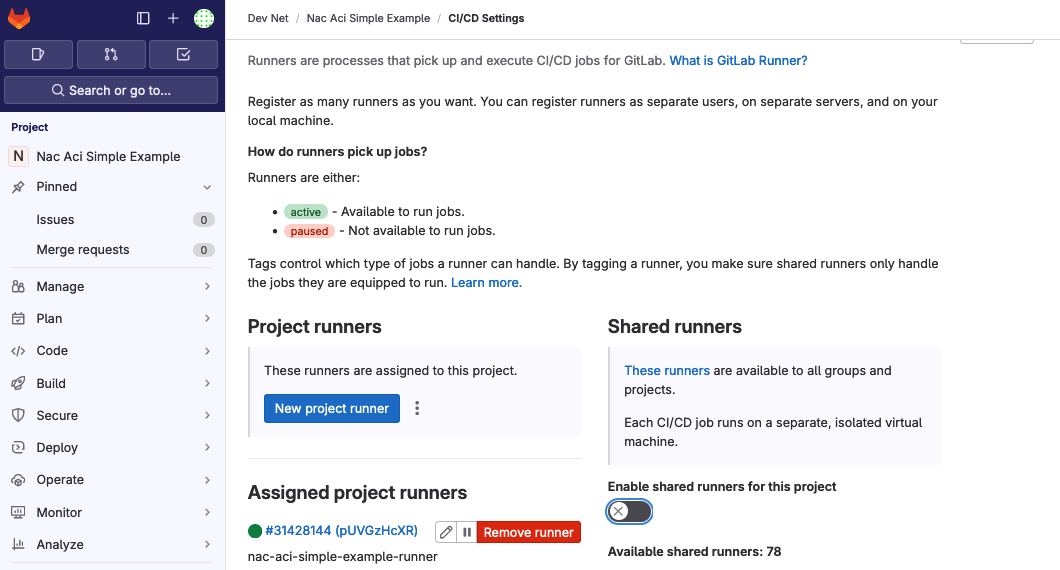Go to Dev Net breadcrumb

click(x=268, y=18)
